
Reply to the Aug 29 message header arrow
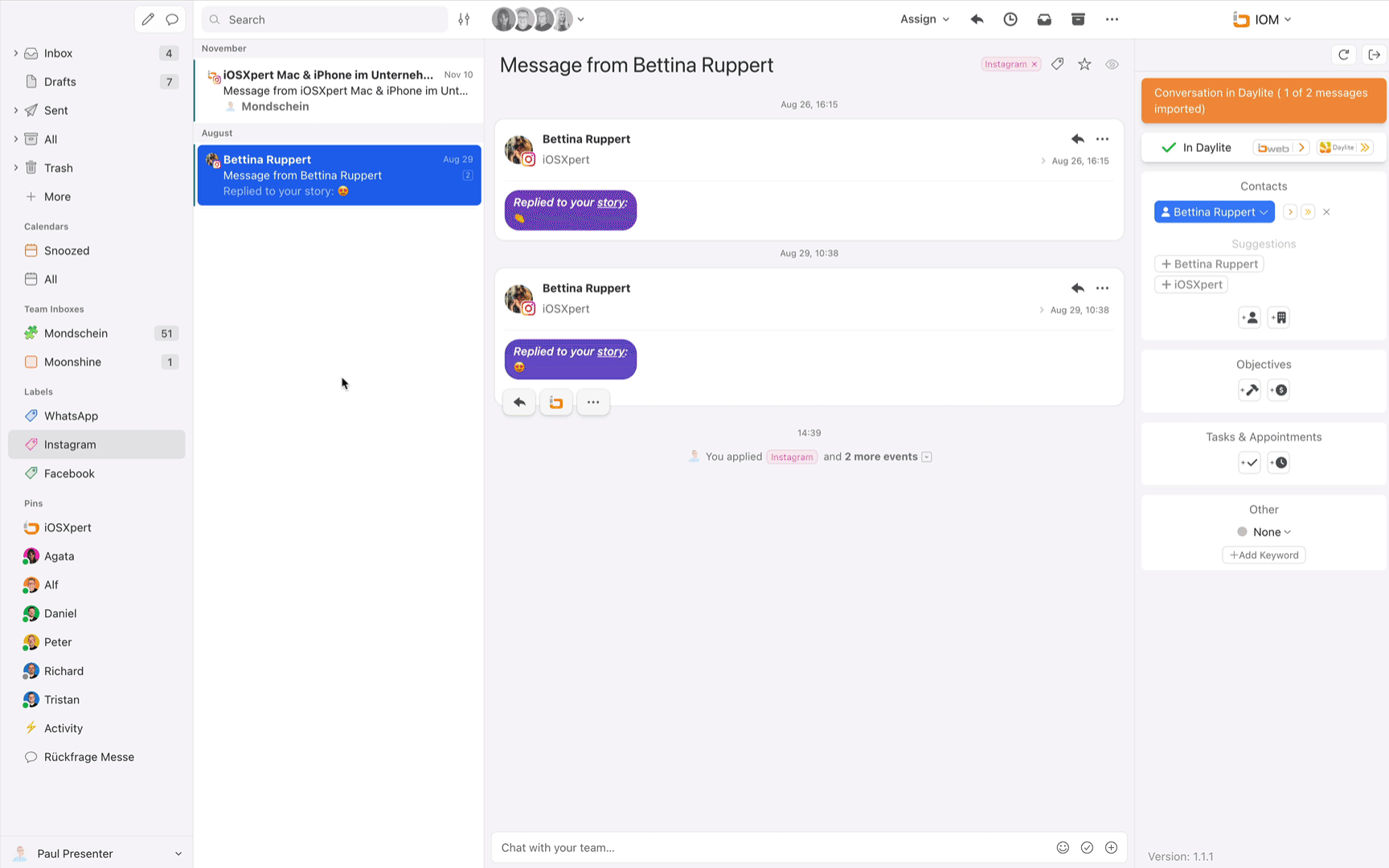click(1077, 288)
